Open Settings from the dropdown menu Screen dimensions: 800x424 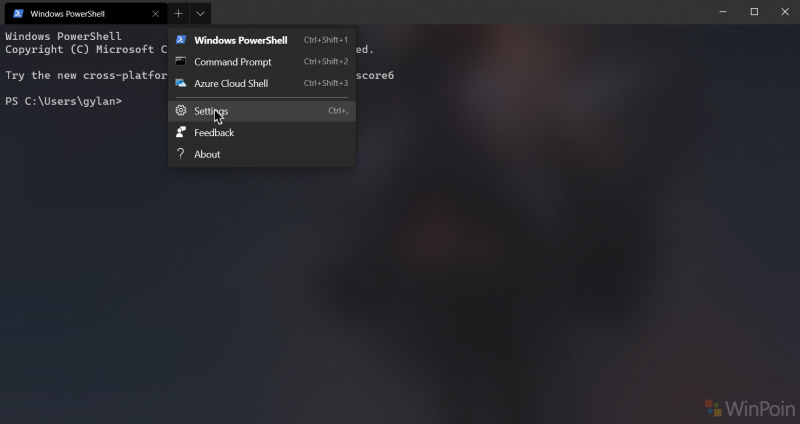pos(262,111)
